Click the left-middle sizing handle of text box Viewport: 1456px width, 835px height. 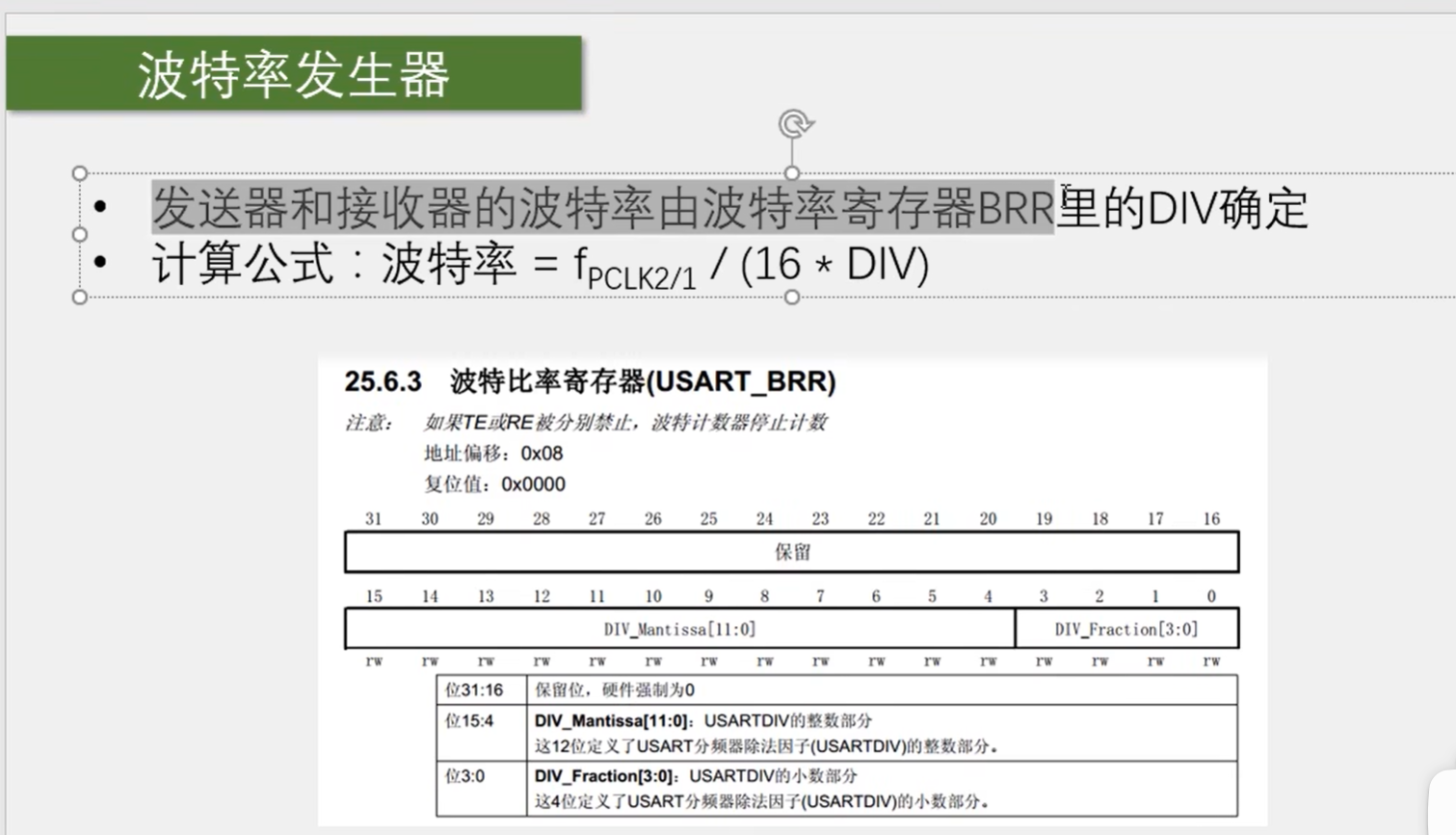click(x=80, y=234)
